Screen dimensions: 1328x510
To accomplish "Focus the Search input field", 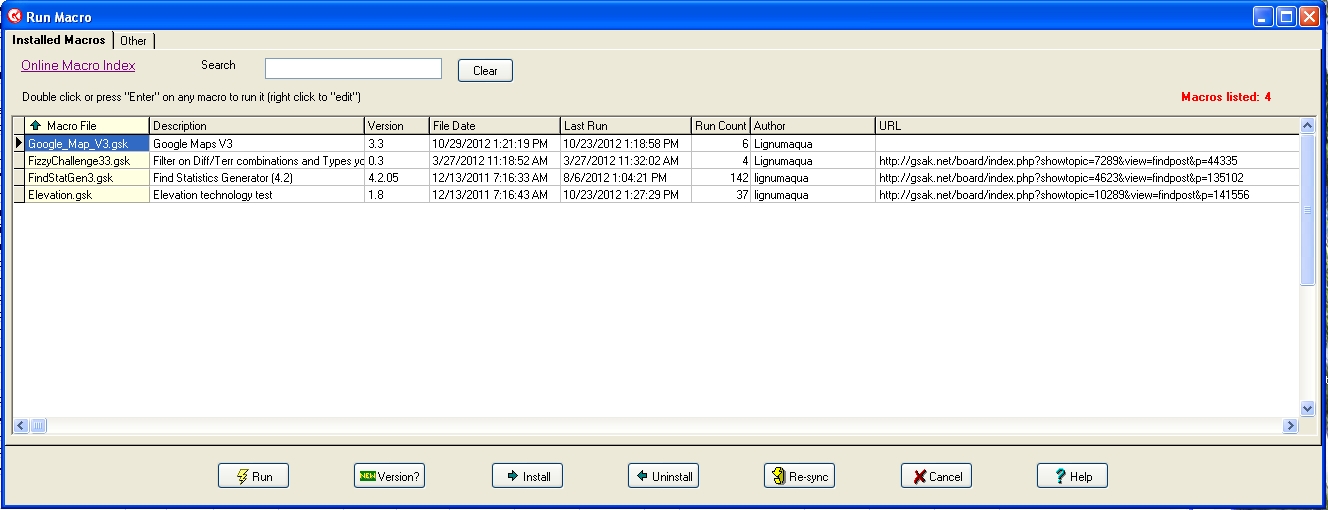I will 353,68.
